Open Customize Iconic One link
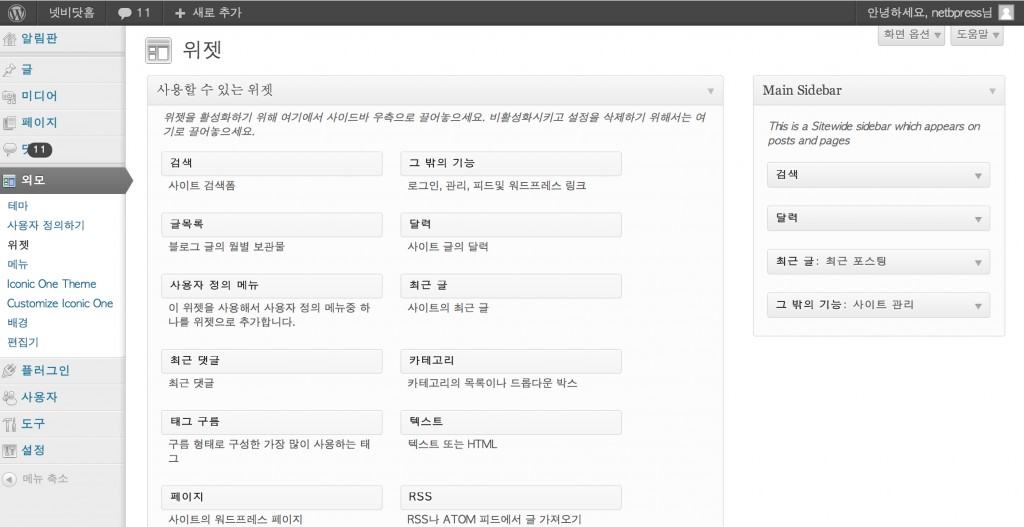The width and height of the screenshot is (1024, 527). pyautogui.click(x=60, y=303)
